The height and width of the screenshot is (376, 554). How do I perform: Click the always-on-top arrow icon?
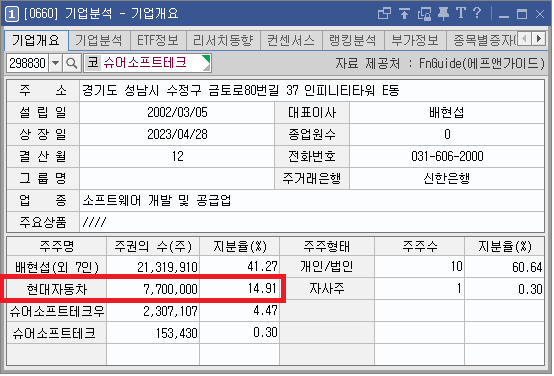(404, 13)
